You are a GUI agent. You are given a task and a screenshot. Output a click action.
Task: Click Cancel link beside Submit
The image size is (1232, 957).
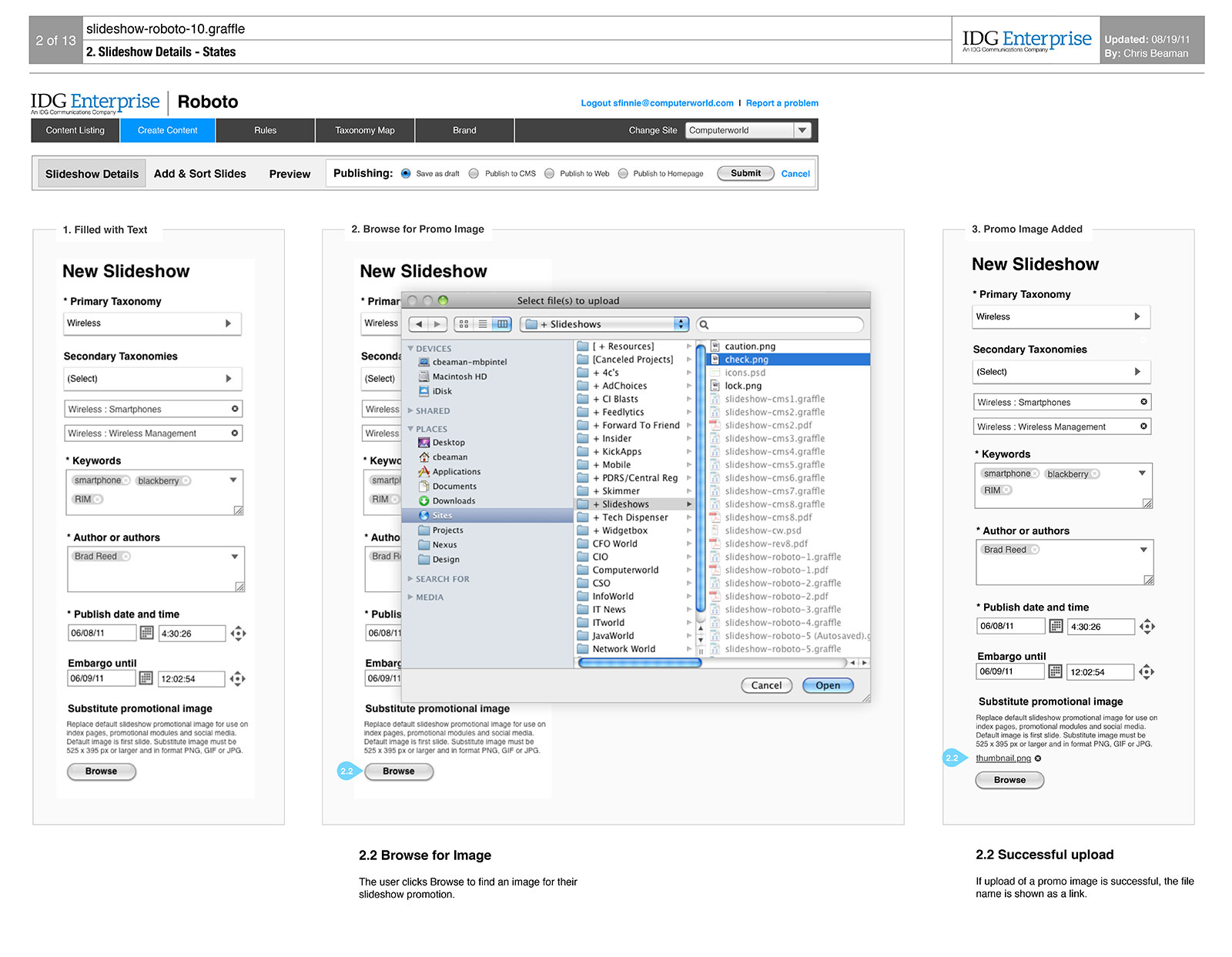coord(795,174)
